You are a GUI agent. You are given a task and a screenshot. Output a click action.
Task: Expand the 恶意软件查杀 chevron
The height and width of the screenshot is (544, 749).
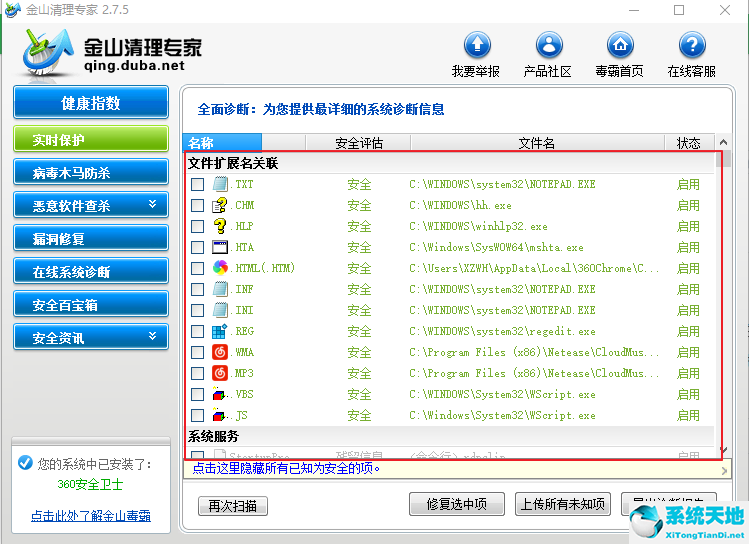[x=152, y=204]
